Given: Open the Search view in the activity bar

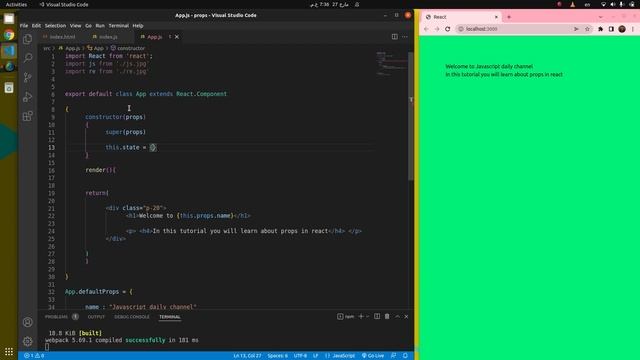Looking at the screenshot, I should point(27,58).
